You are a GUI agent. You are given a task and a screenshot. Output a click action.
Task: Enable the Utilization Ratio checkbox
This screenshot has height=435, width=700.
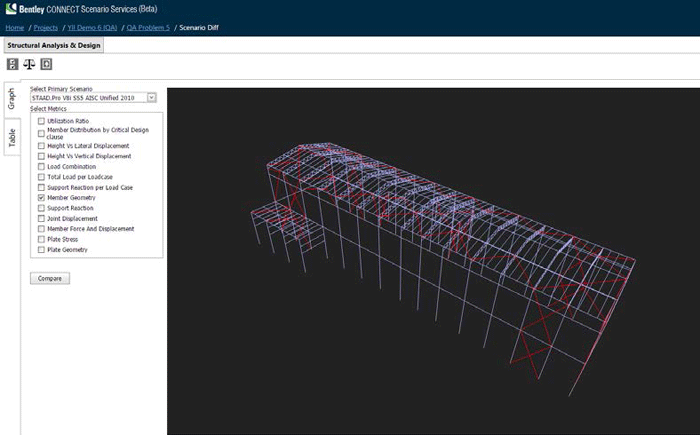41,121
